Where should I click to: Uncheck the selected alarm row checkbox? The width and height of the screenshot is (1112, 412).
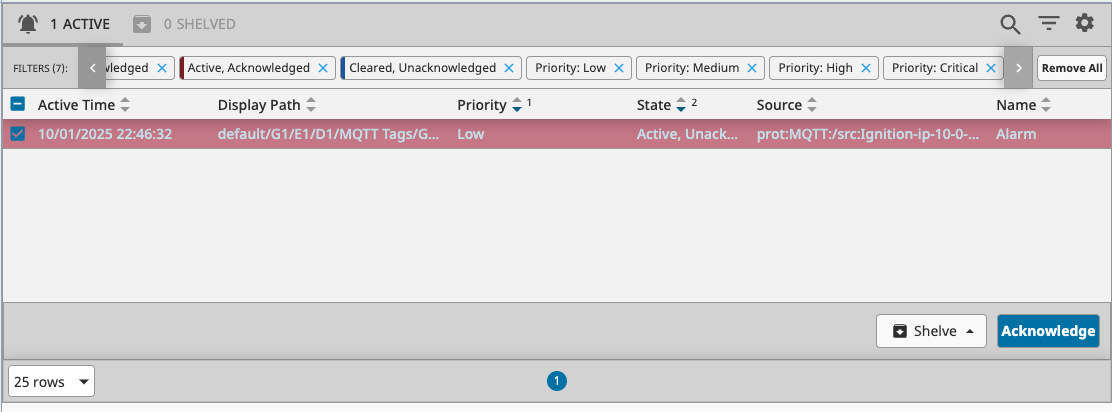click(18, 134)
